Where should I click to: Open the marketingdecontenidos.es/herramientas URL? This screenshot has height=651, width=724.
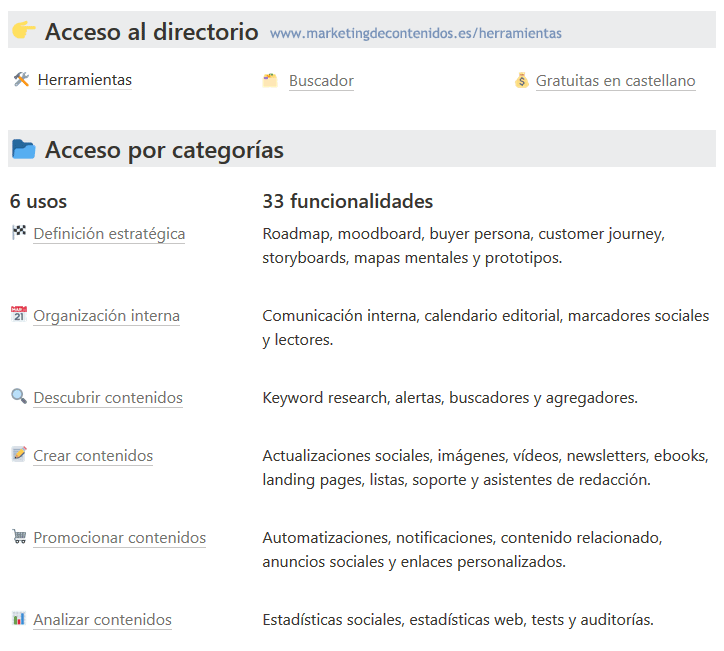tap(416, 33)
